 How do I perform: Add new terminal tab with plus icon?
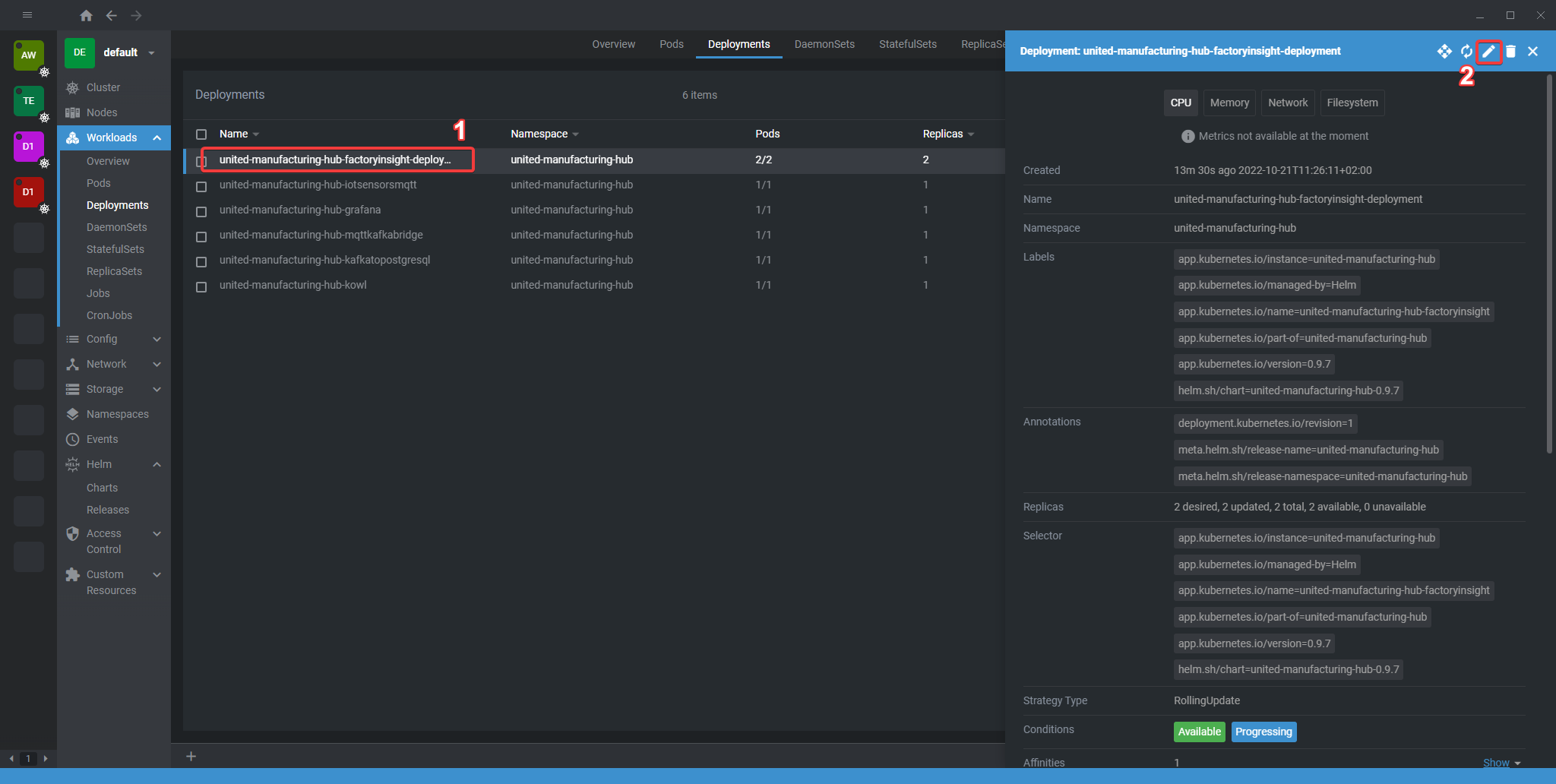click(191, 756)
